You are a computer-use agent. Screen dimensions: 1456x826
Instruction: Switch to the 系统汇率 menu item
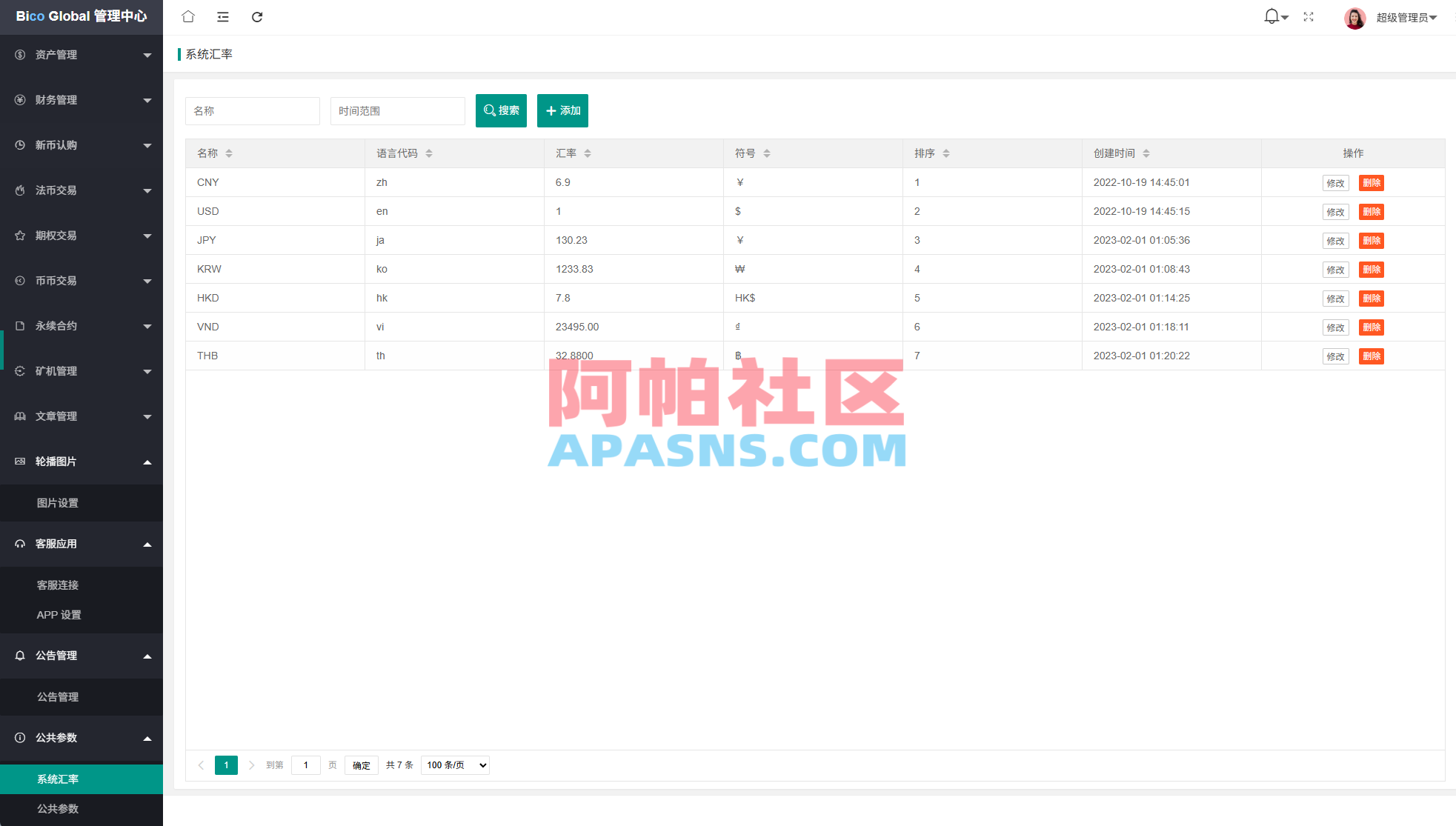pos(58,779)
